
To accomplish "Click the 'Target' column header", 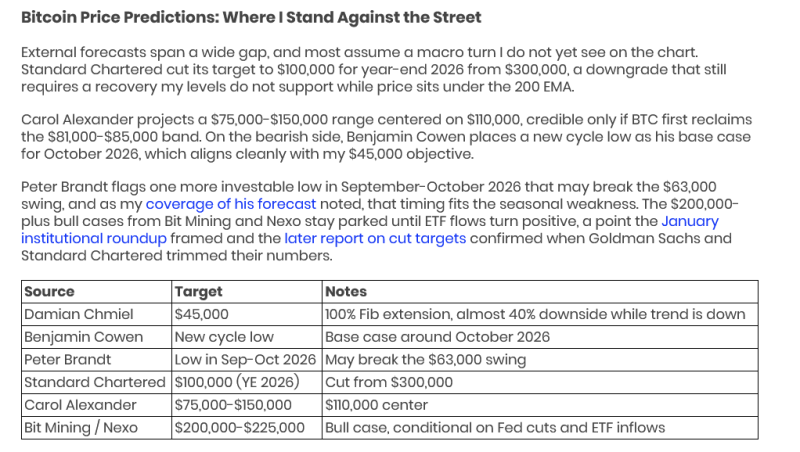I will (x=247, y=291).
